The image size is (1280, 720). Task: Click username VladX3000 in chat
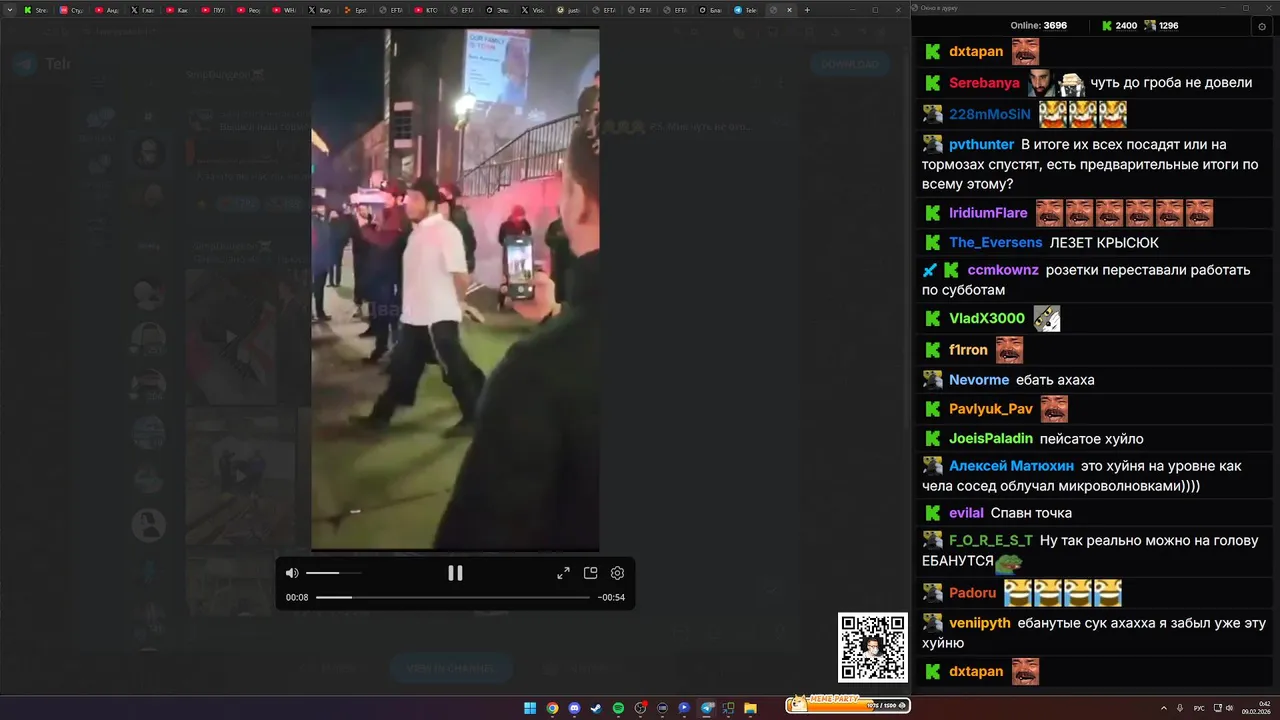[987, 318]
